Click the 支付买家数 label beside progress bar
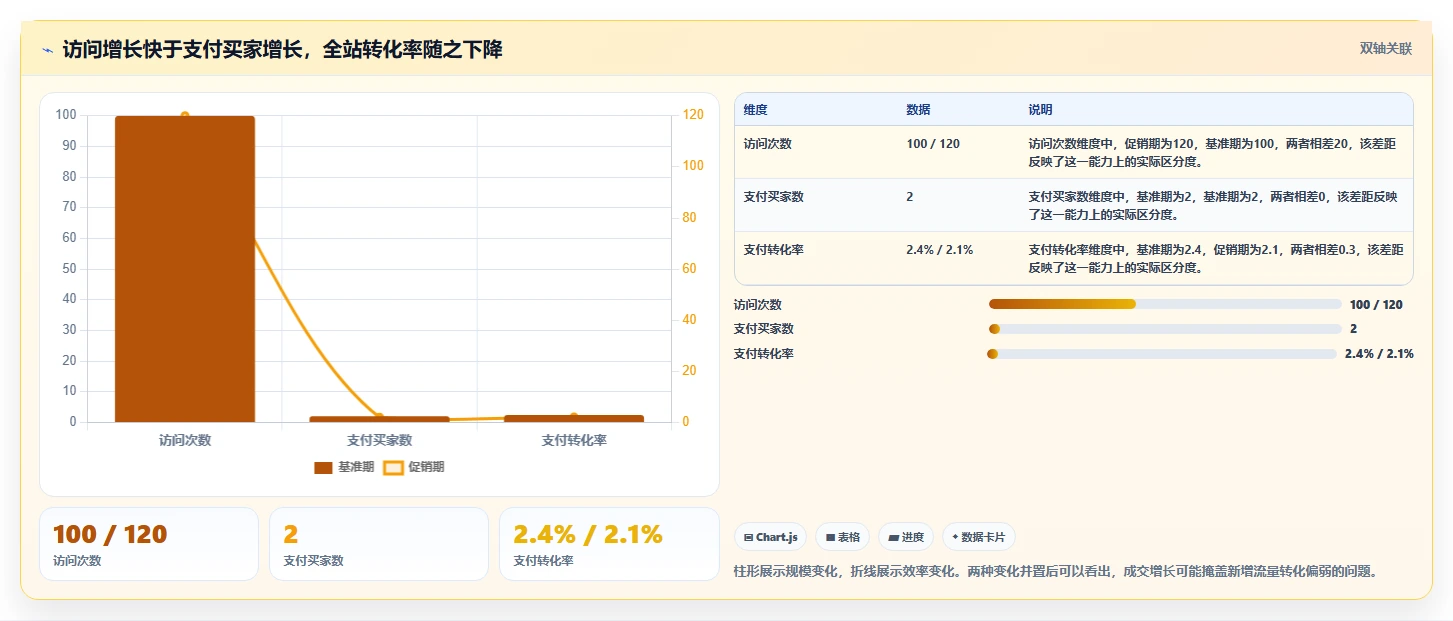The width and height of the screenshot is (1453, 621). (764, 329)
